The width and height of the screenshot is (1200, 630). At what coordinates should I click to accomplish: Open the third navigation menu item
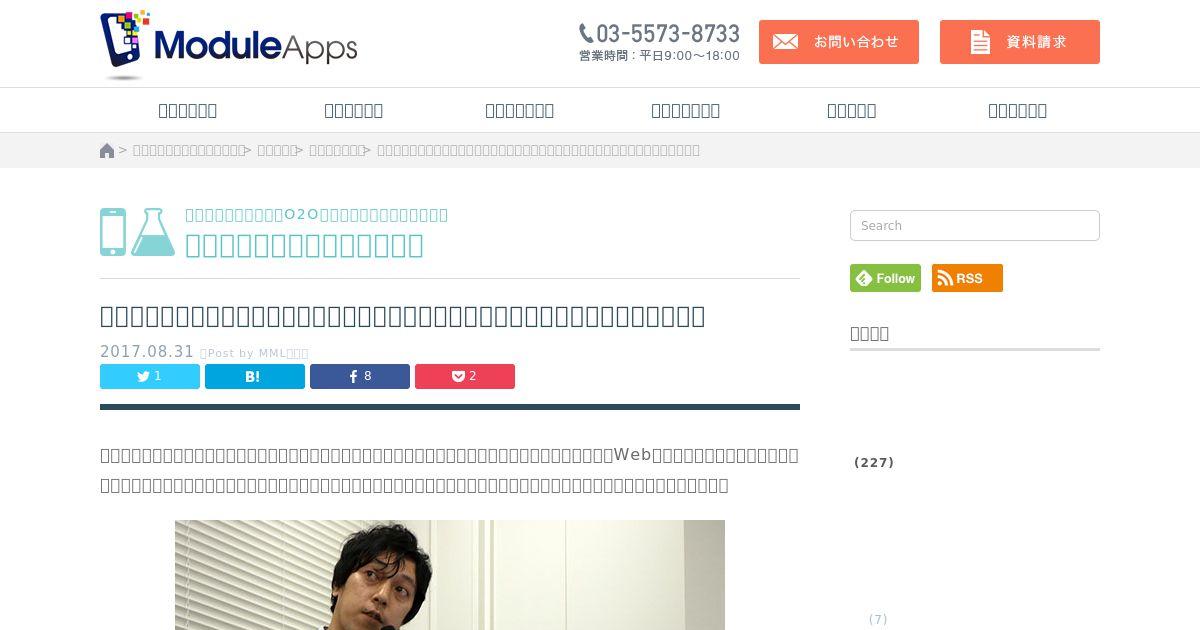tap(520, 110)
